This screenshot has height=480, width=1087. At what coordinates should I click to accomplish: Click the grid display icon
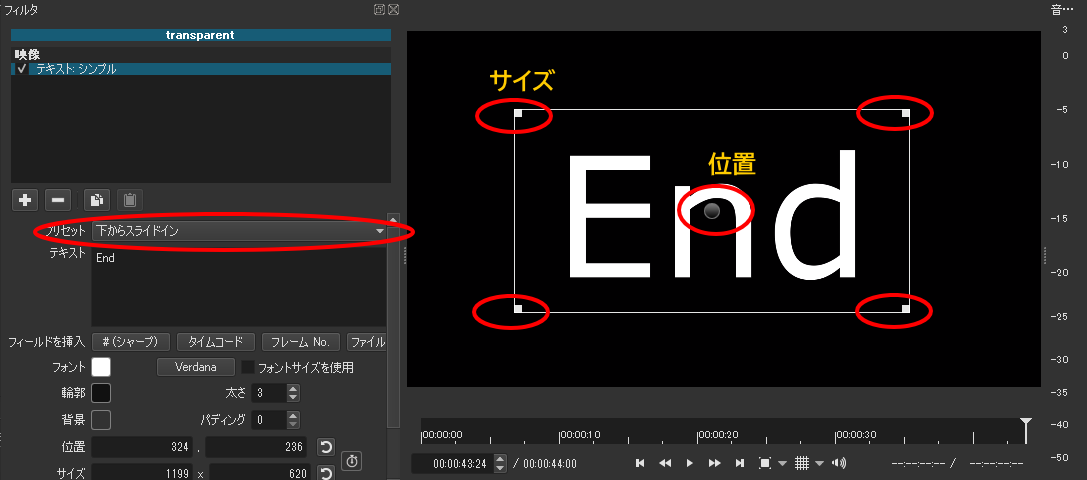point(801,463)
